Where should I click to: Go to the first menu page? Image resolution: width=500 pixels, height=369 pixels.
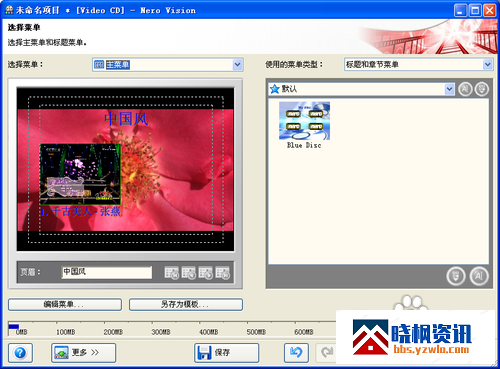click(172, 273)
